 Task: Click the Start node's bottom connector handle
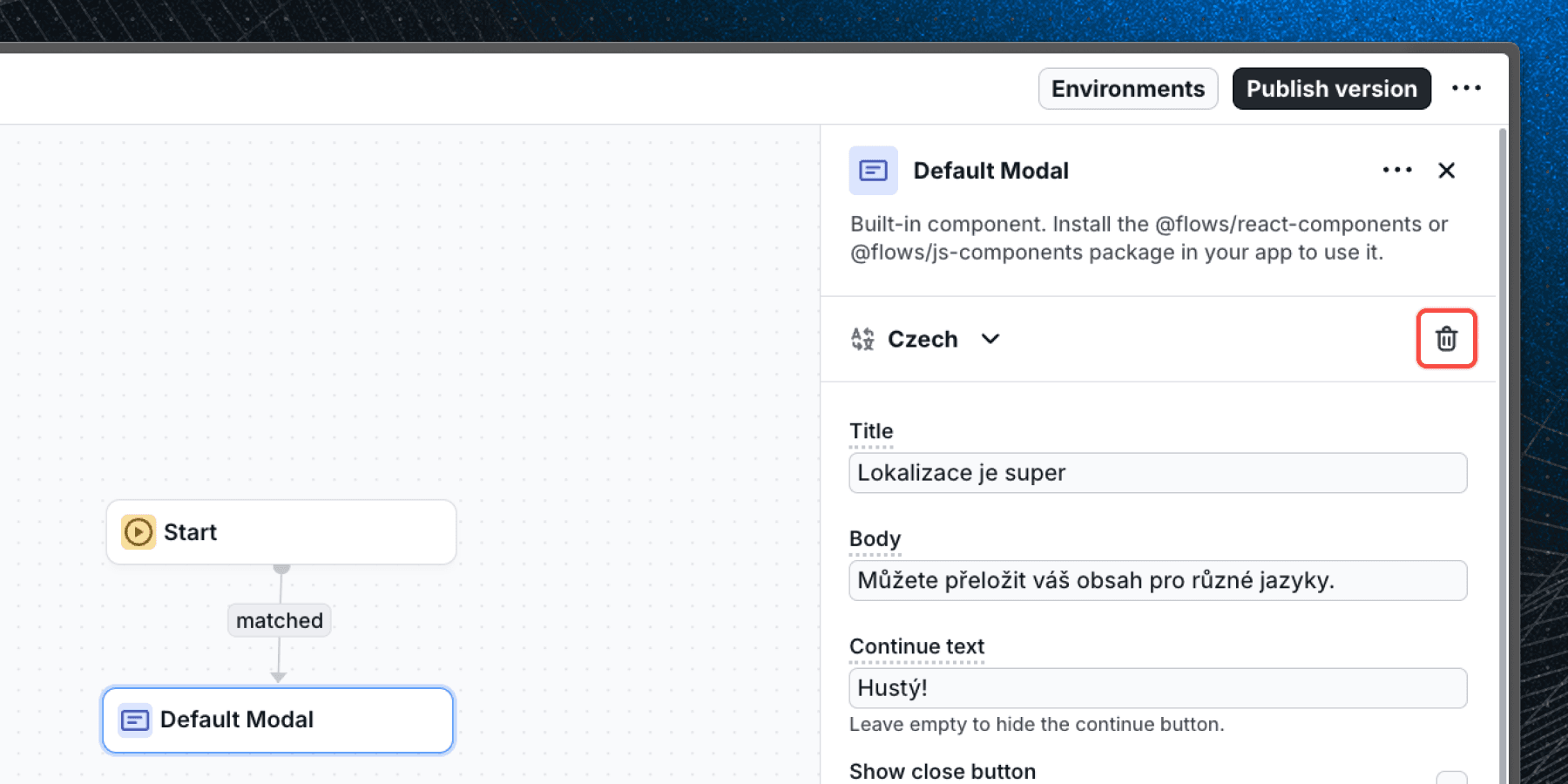280,567
